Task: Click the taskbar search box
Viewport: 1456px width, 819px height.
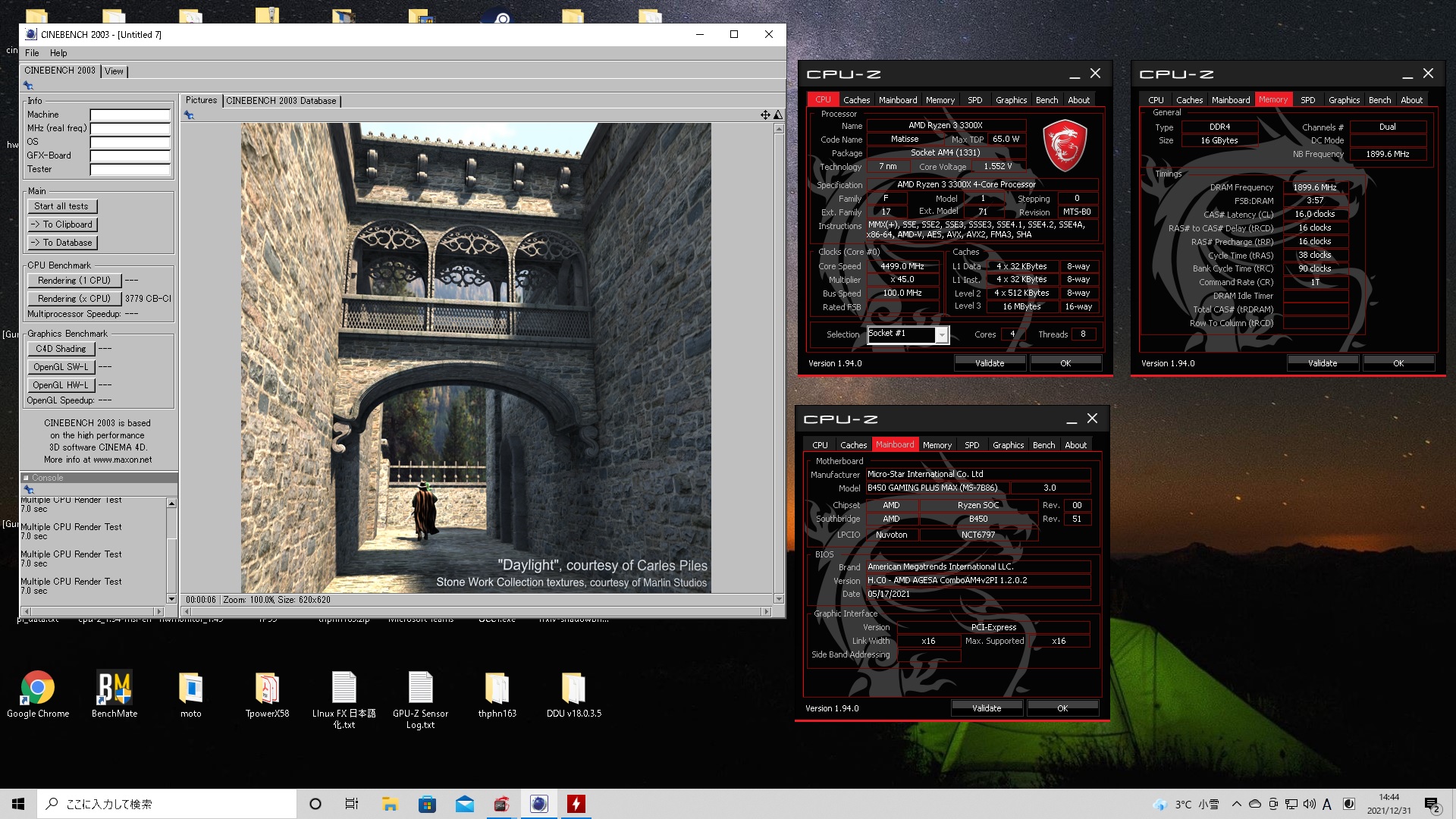Action: [167, 804]
